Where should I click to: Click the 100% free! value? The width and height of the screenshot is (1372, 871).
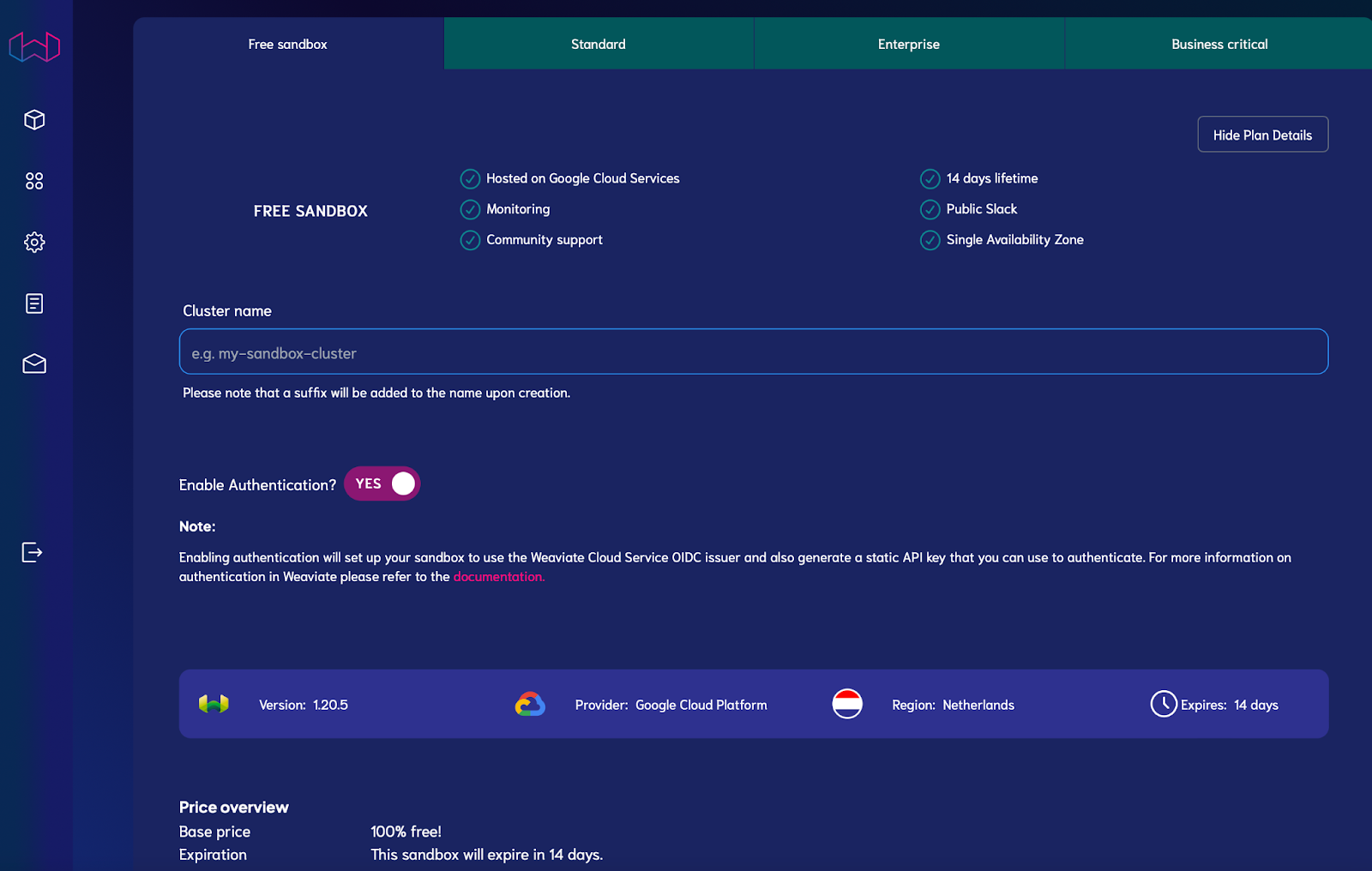pyautogui.click(x=406, y=832)
